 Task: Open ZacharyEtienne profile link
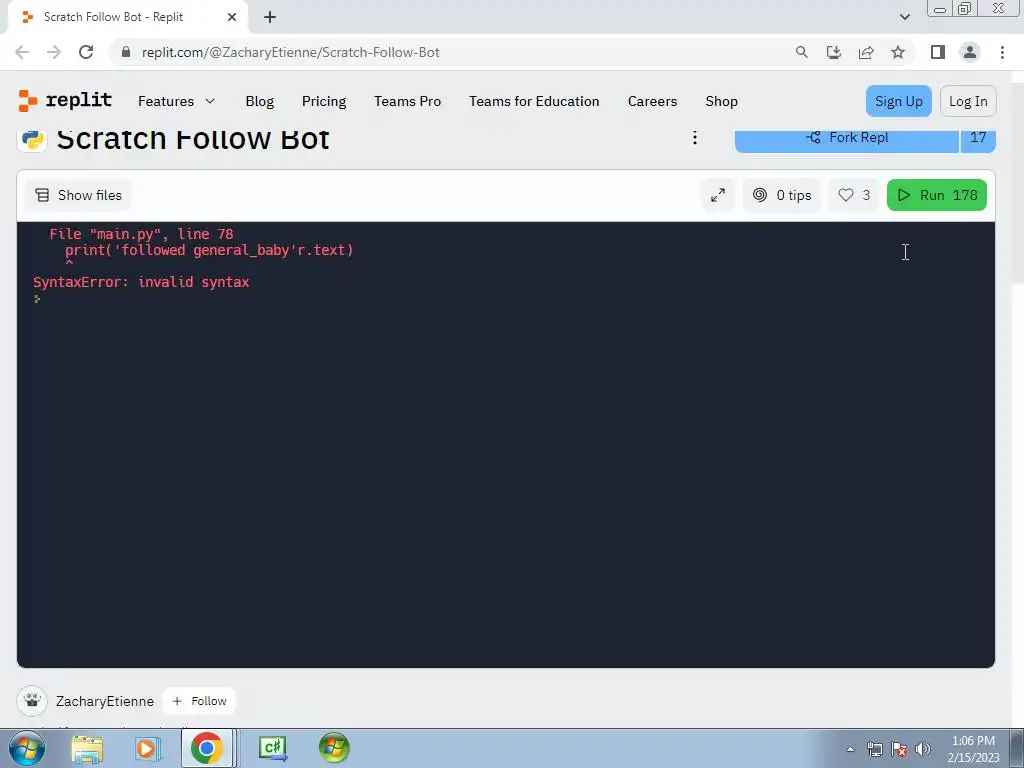pyautogui.click(x=105, y=701)
